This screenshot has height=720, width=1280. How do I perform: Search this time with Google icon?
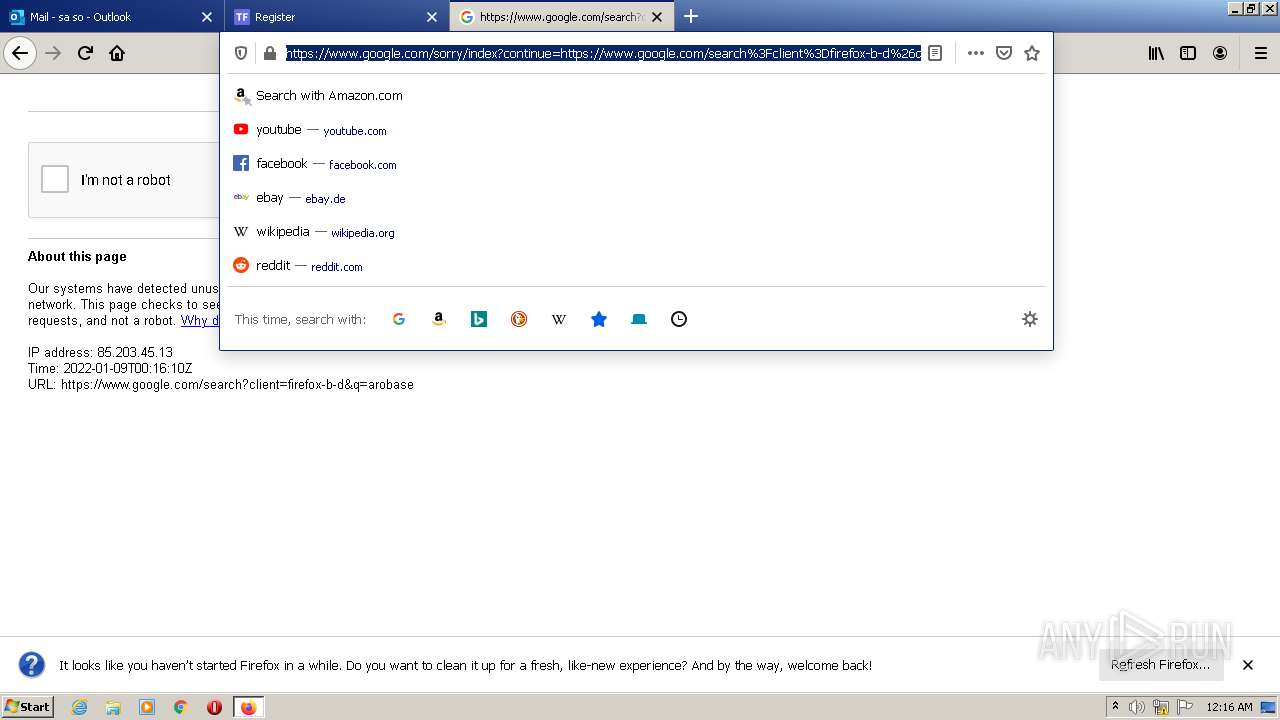399,319
